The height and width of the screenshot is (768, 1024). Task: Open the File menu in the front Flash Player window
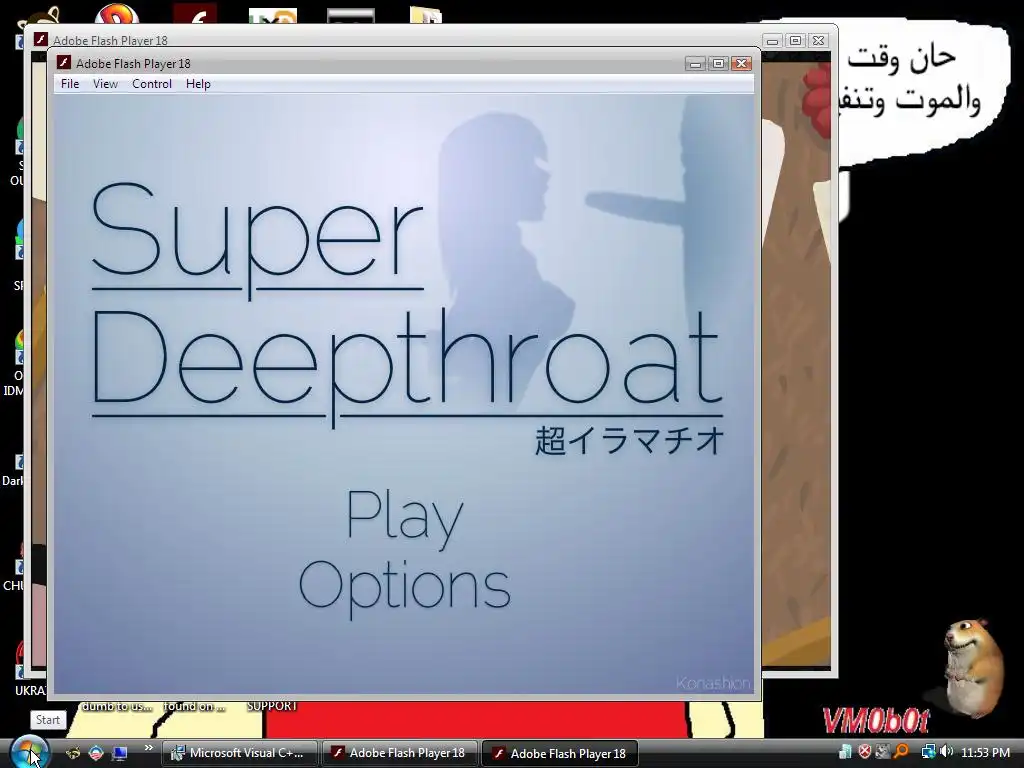70,84
